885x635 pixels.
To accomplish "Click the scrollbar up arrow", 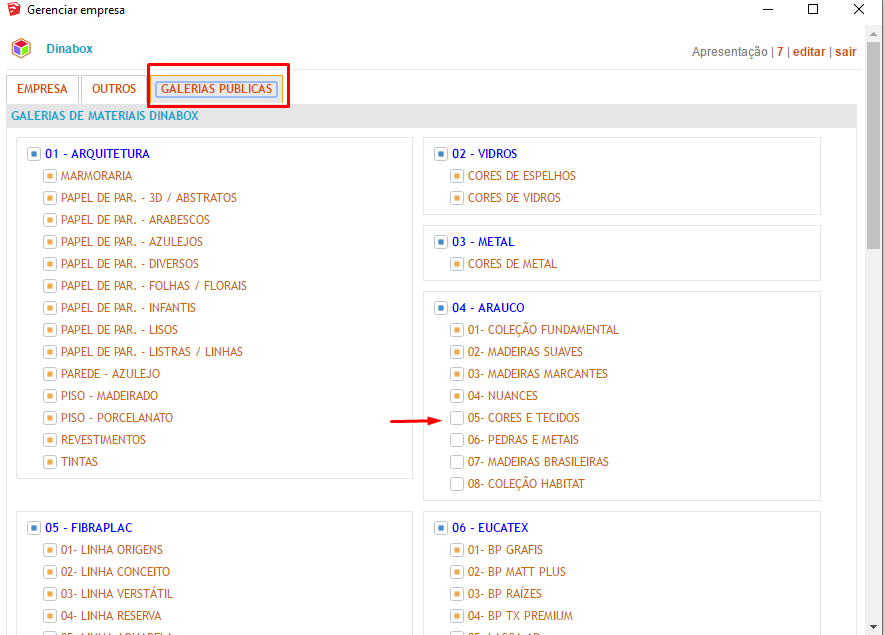I will 874,34.
